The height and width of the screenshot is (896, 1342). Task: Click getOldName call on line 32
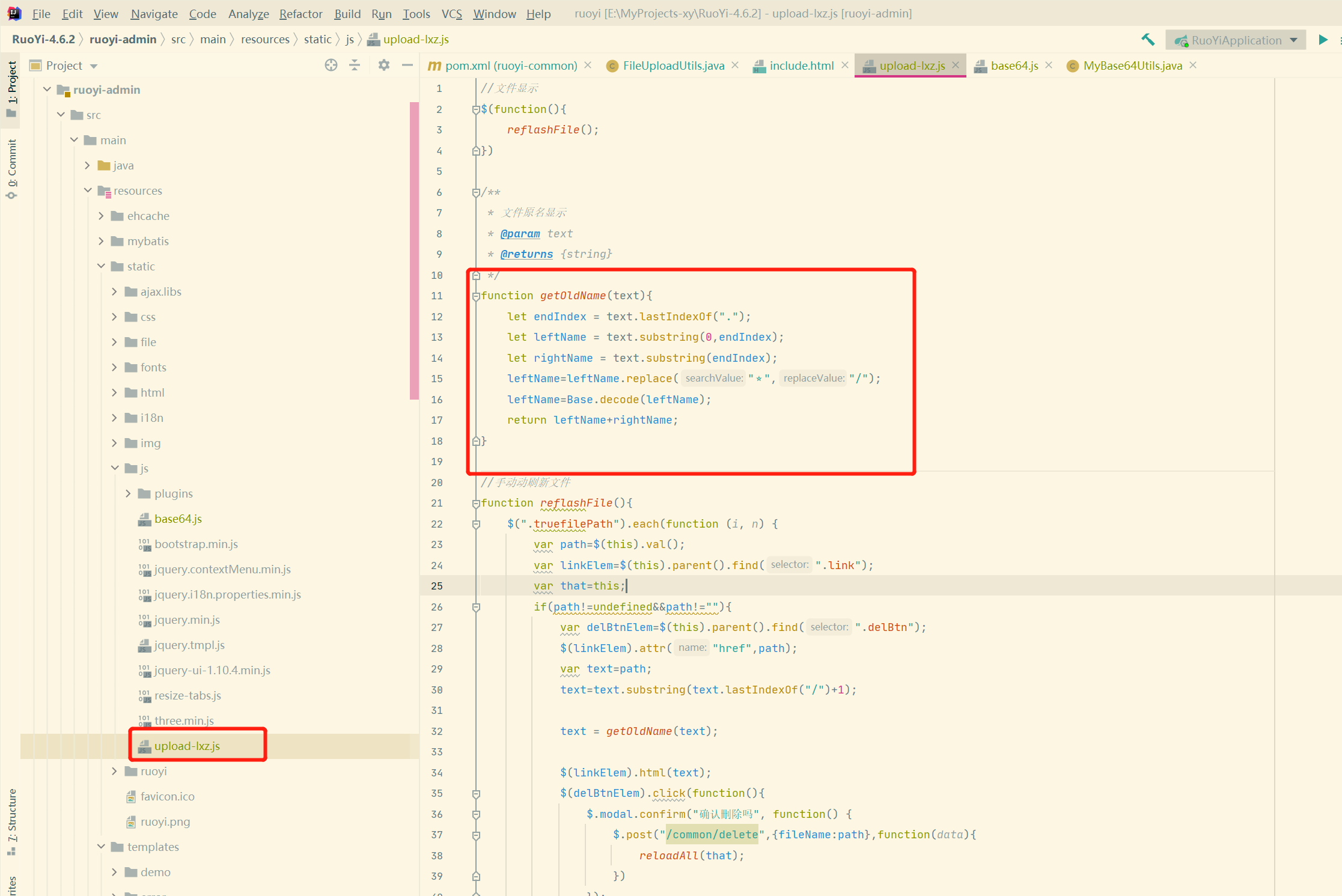tap(639, 731)
